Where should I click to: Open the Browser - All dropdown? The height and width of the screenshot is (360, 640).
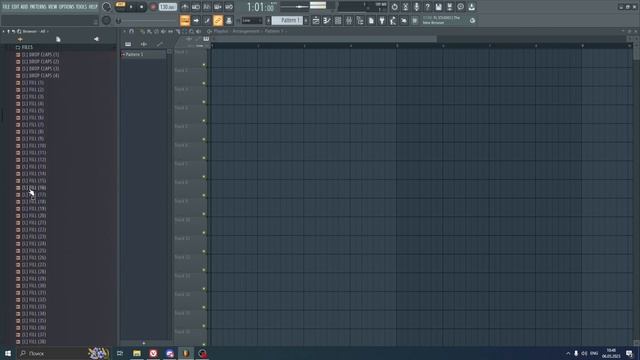coord(37,31)
